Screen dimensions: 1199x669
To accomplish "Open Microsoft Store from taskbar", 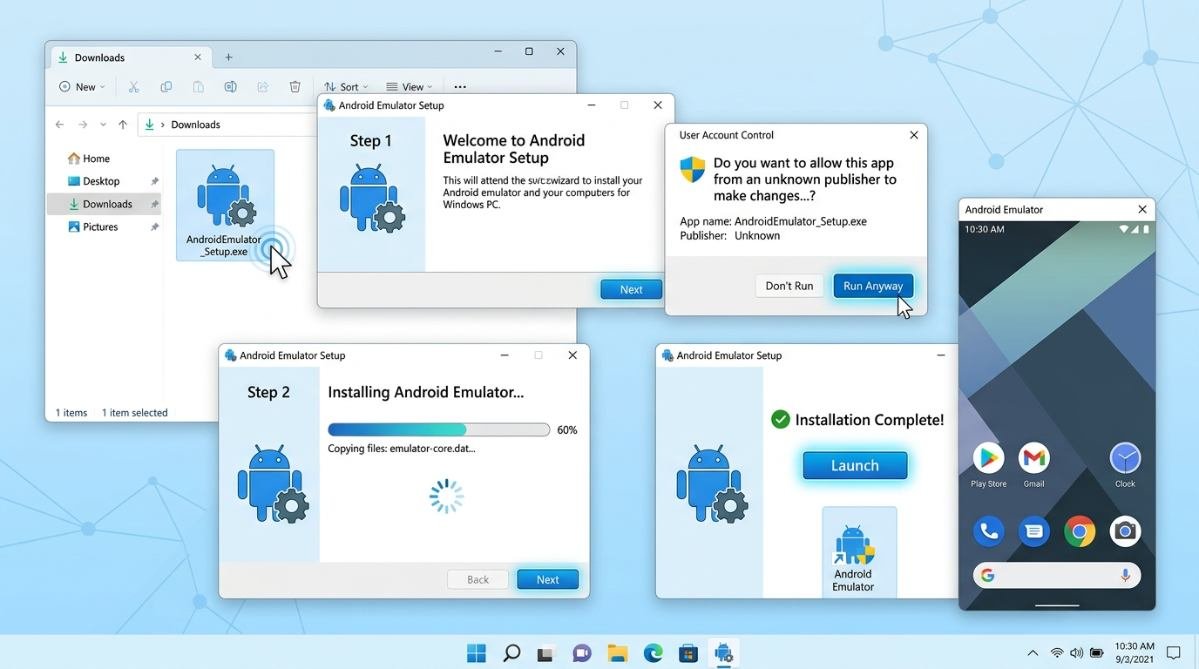I will pos(688,653).
